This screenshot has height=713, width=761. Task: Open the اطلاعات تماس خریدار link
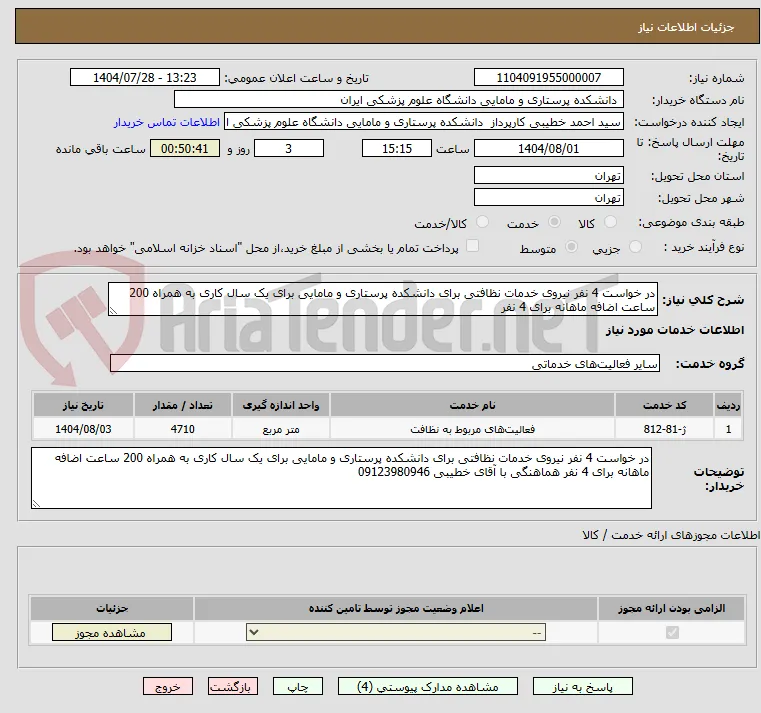coord(167,122)
